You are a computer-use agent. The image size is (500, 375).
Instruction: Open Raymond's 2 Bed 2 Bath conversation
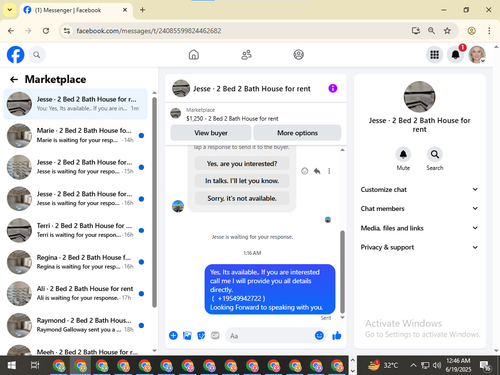click(75, 325)
